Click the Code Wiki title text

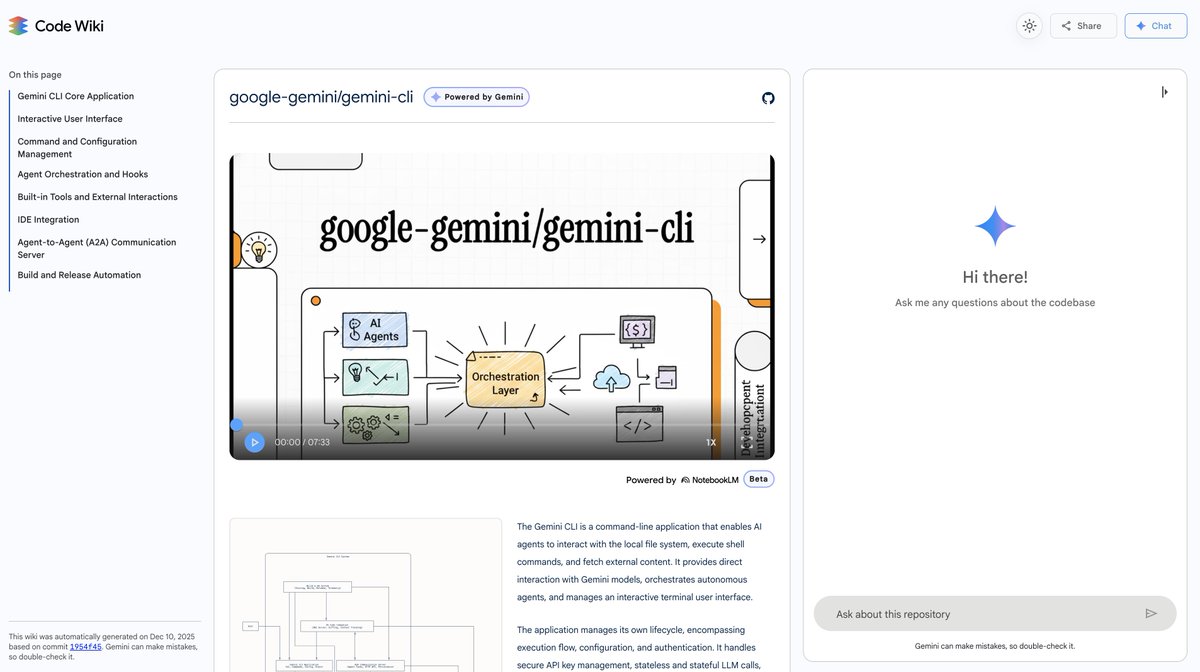pyautogui.click(x=69, y=26)
